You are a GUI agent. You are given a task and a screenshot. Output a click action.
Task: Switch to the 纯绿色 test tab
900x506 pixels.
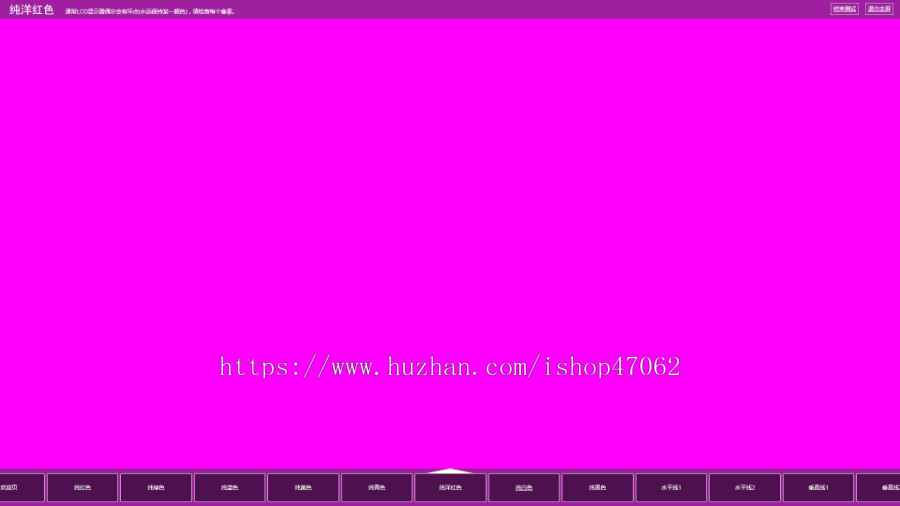click(x=156, y=488)
